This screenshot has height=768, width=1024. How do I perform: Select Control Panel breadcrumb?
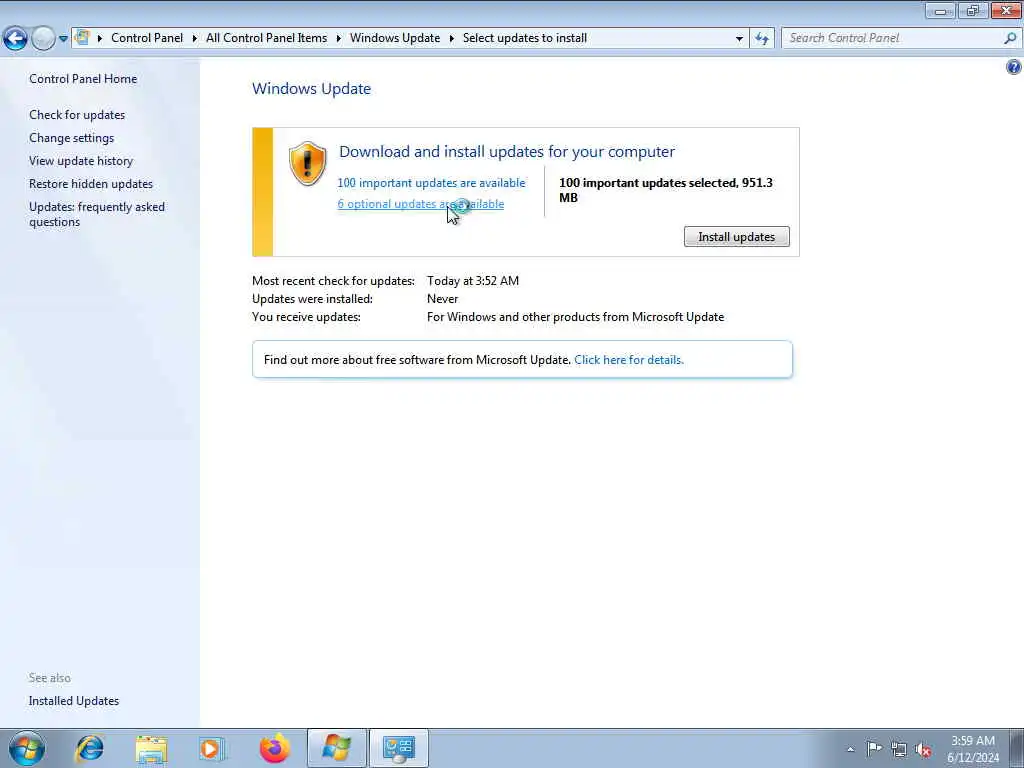pyautogui.click(x=147, y=38)
